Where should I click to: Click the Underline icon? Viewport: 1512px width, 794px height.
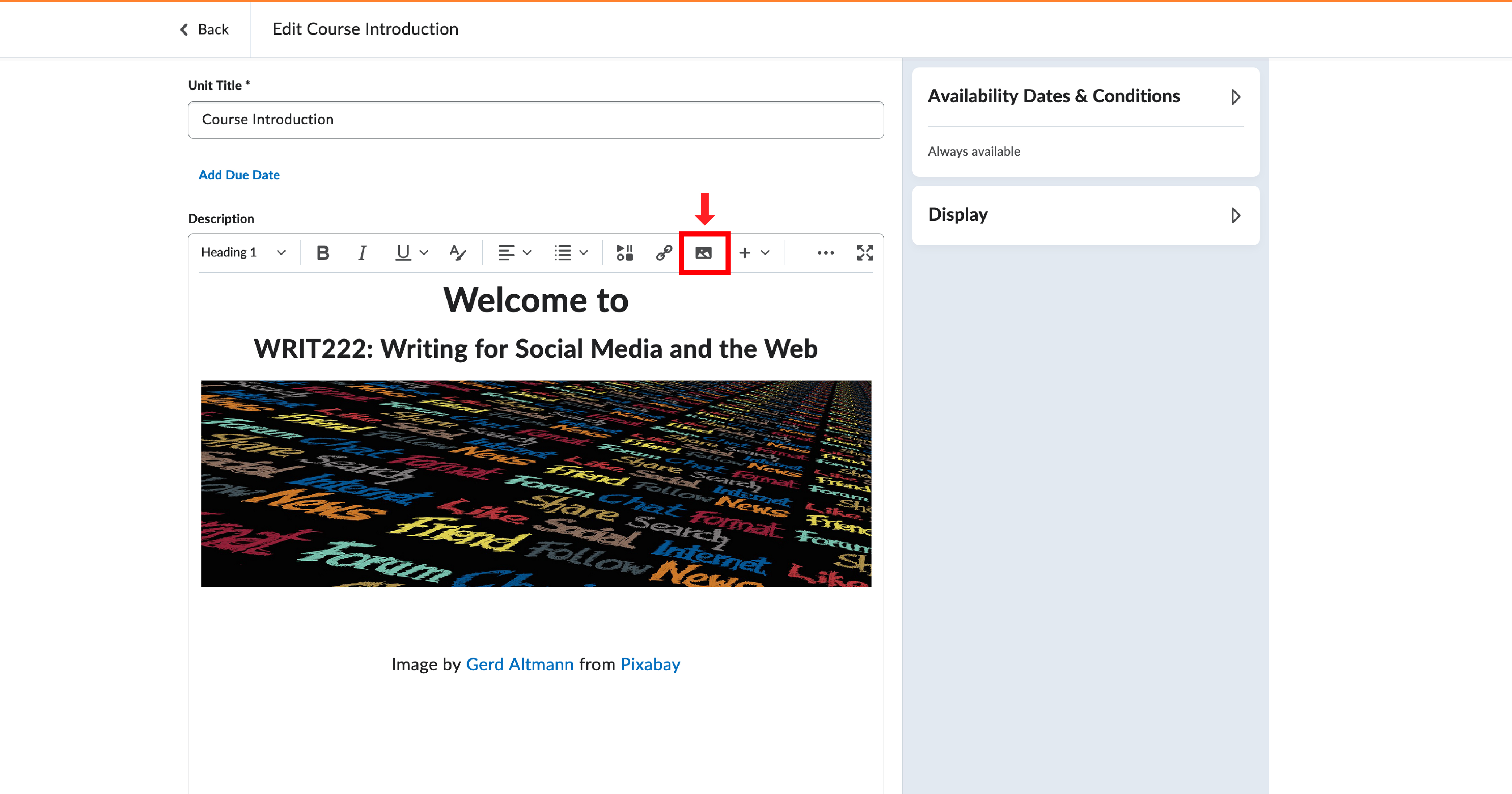(403, 253)
